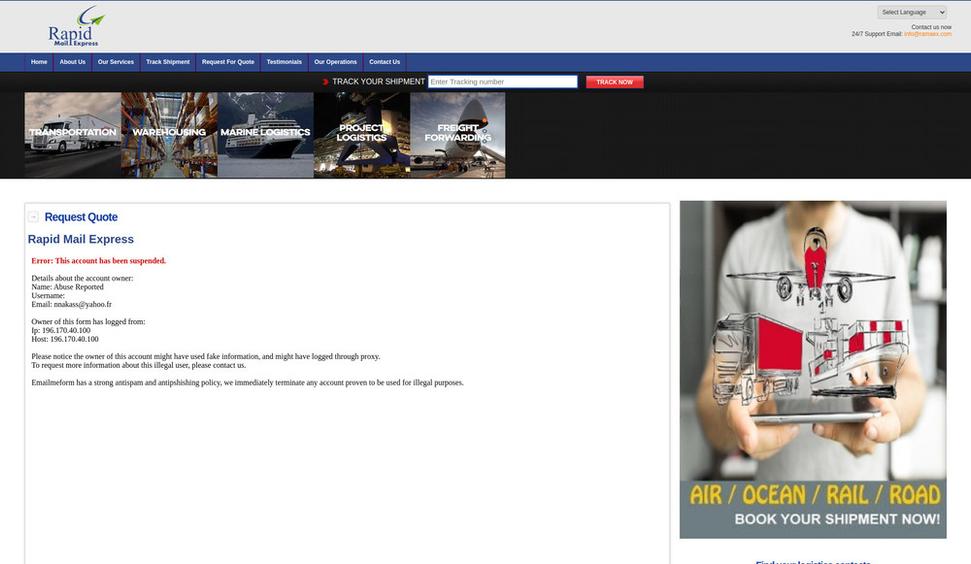Collapse the Request Quote panel icon
This screenshot has width=971, height=564.
33,217
